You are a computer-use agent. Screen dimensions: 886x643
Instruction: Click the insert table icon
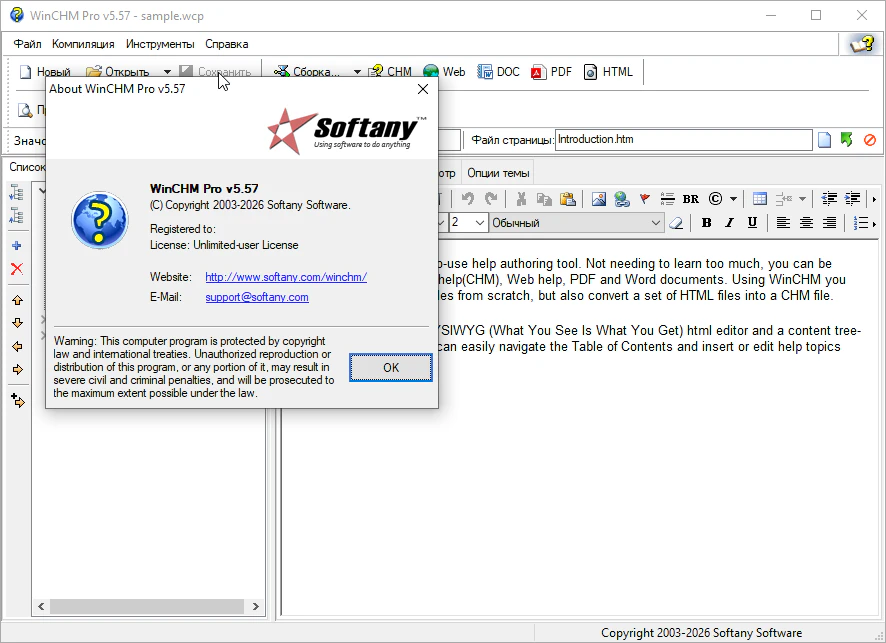point(759,199)
